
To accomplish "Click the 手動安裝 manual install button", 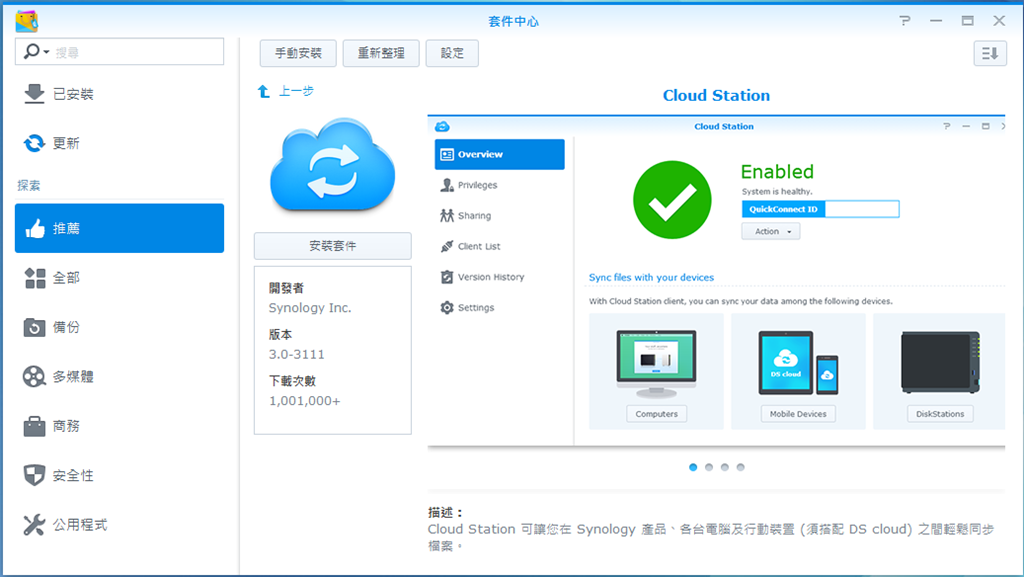I will coord(298,53).
